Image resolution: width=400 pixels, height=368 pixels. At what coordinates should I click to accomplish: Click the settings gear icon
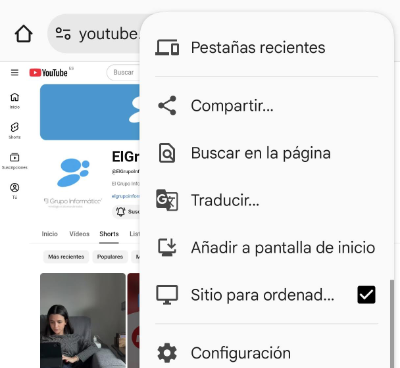point(167,353)
